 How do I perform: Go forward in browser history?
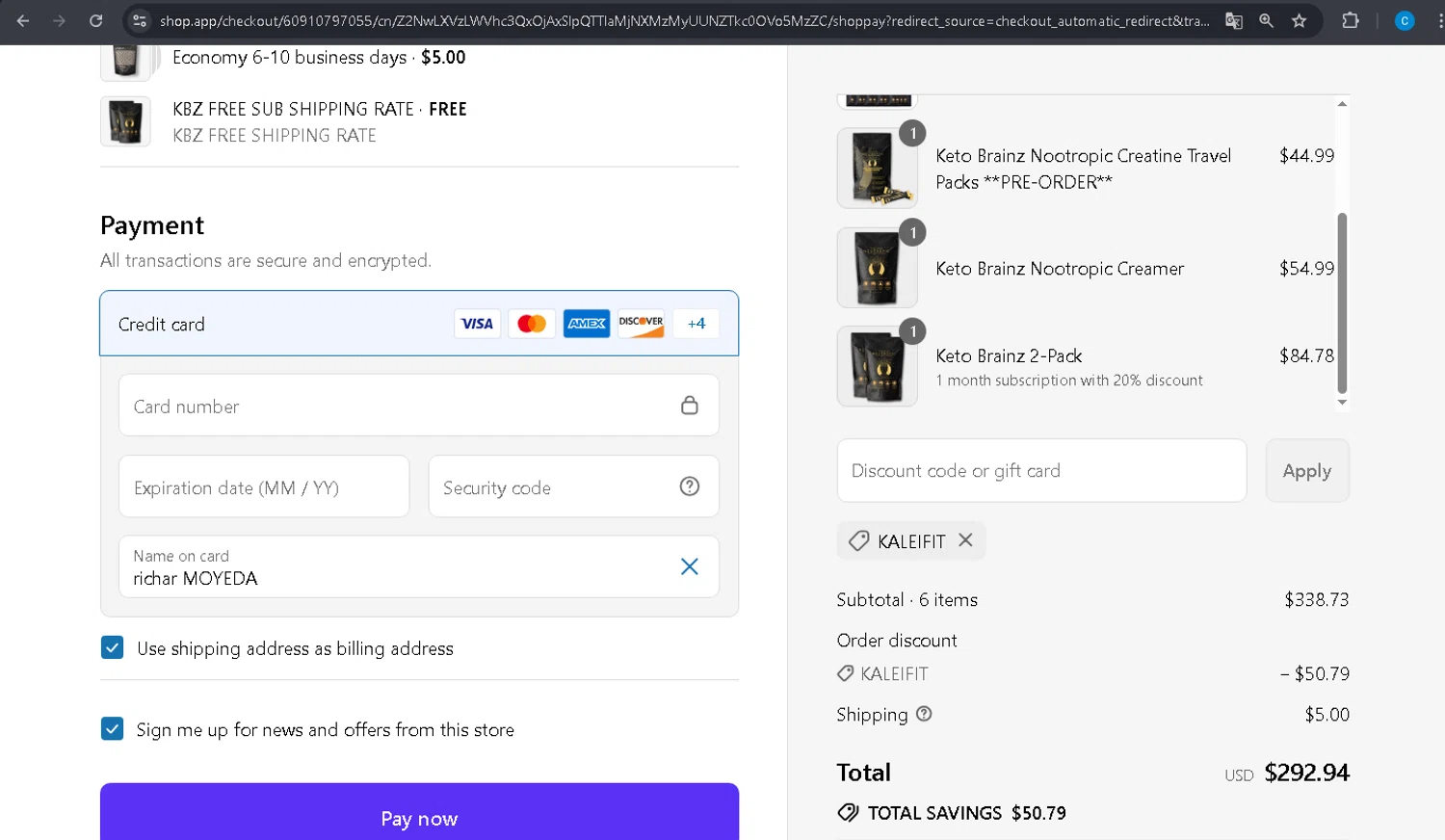(x=59, y=20)
